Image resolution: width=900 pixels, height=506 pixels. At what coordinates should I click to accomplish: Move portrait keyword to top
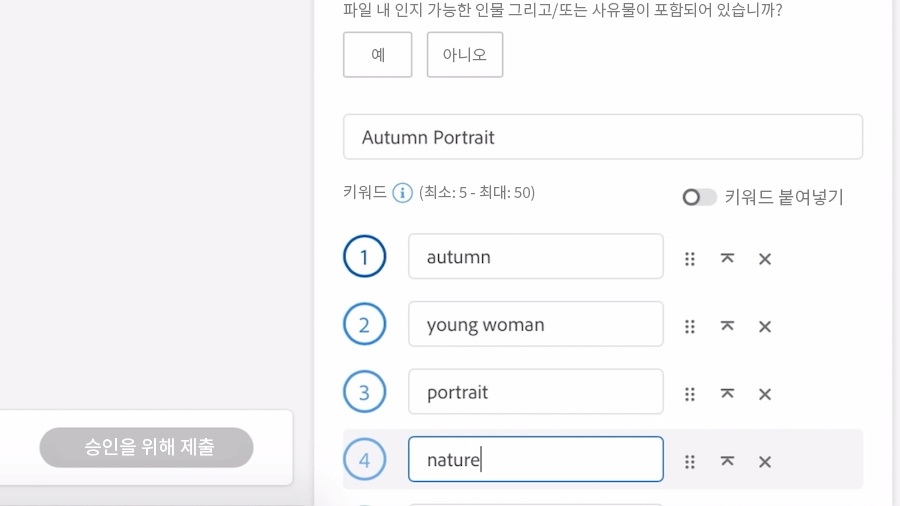(x=727, y=394)
